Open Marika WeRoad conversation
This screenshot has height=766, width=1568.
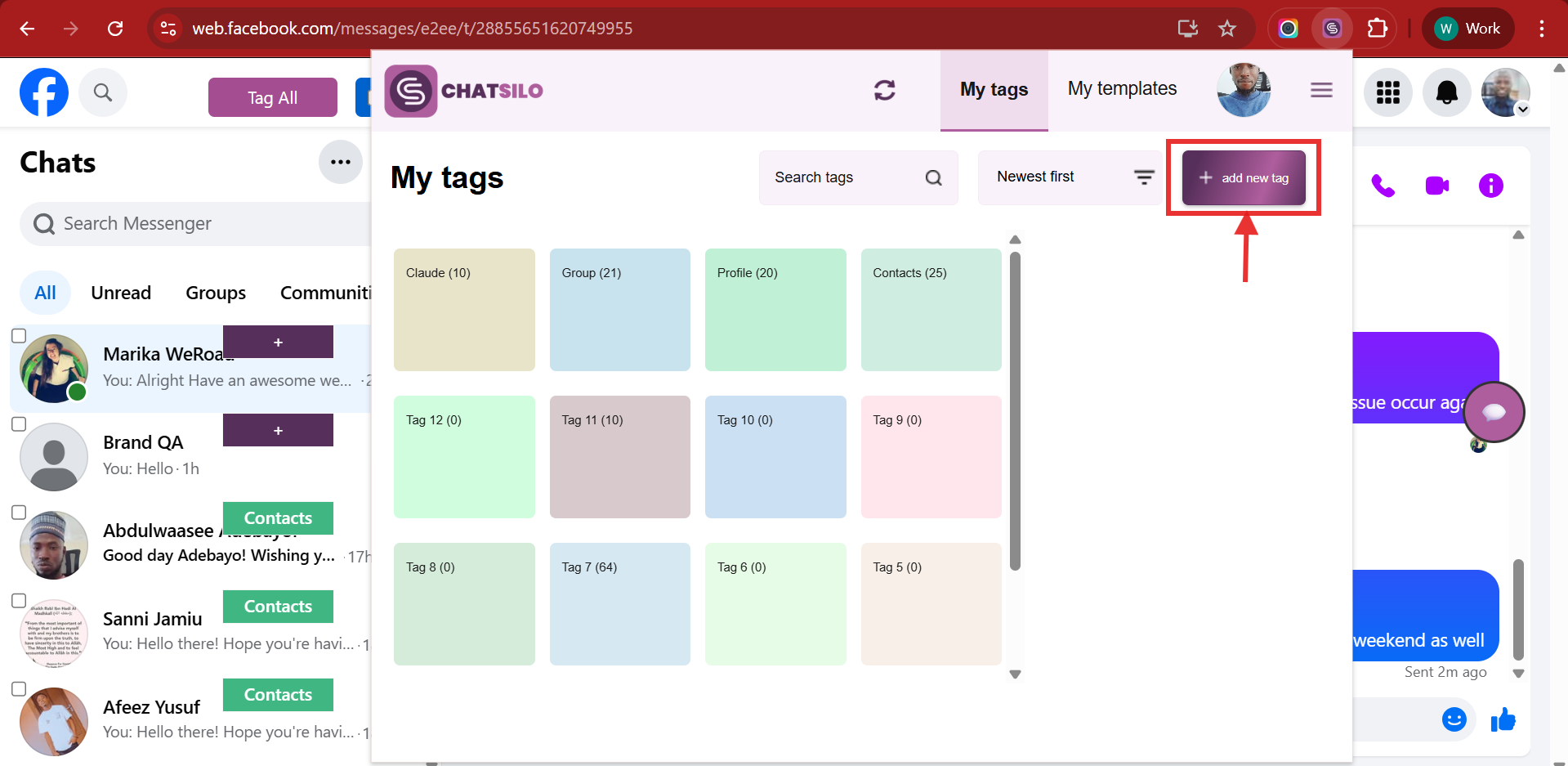[x=190, y=368]
